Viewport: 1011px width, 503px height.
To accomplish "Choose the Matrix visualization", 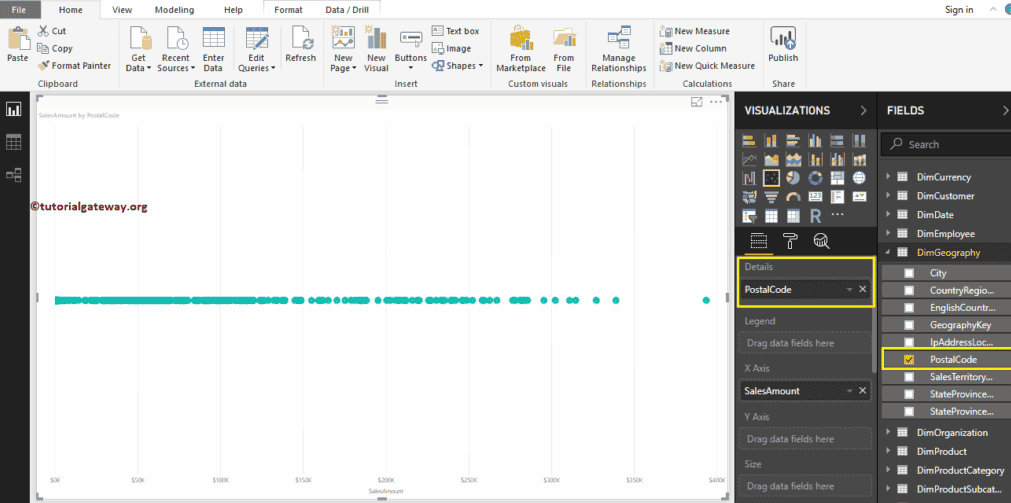I will tap(793, 215).
